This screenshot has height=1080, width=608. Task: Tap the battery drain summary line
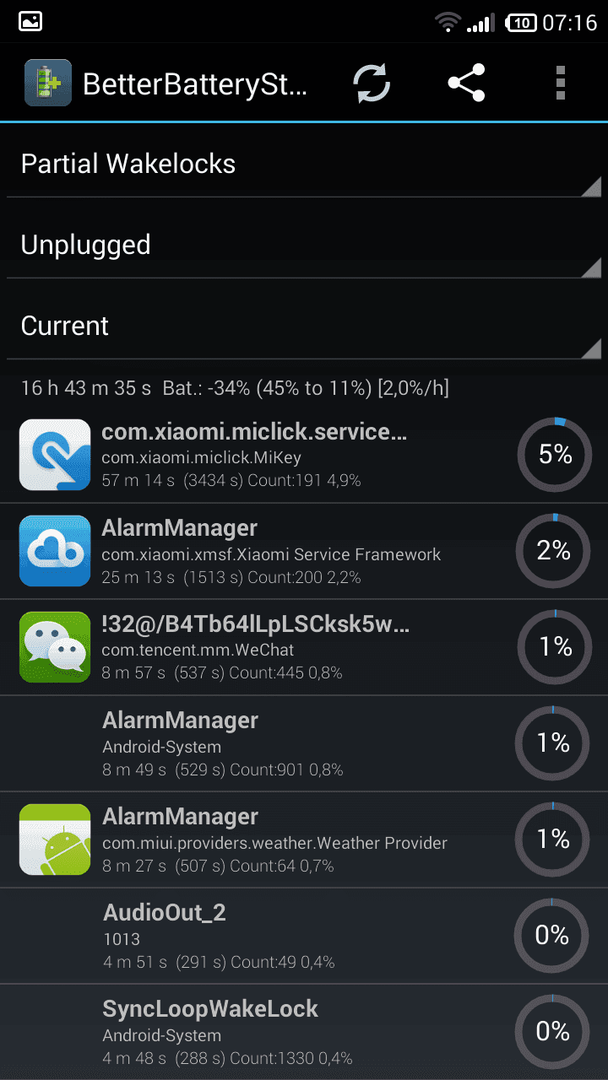click(x=235, y=388)
